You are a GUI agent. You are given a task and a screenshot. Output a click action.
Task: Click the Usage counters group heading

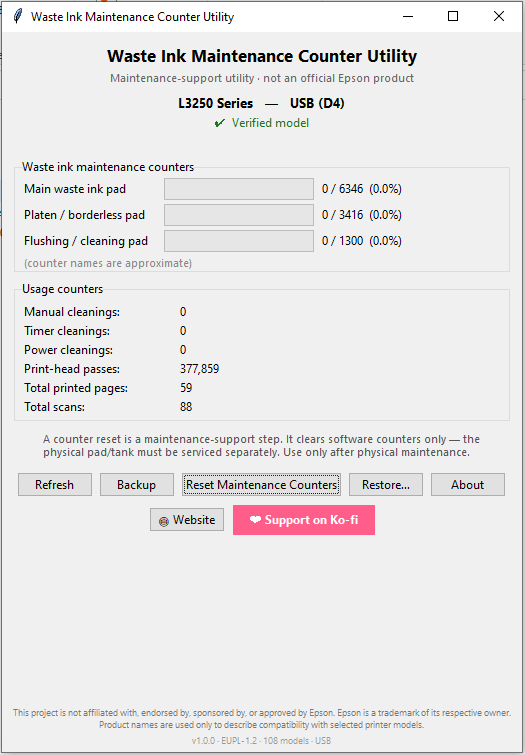coord(63,289)
